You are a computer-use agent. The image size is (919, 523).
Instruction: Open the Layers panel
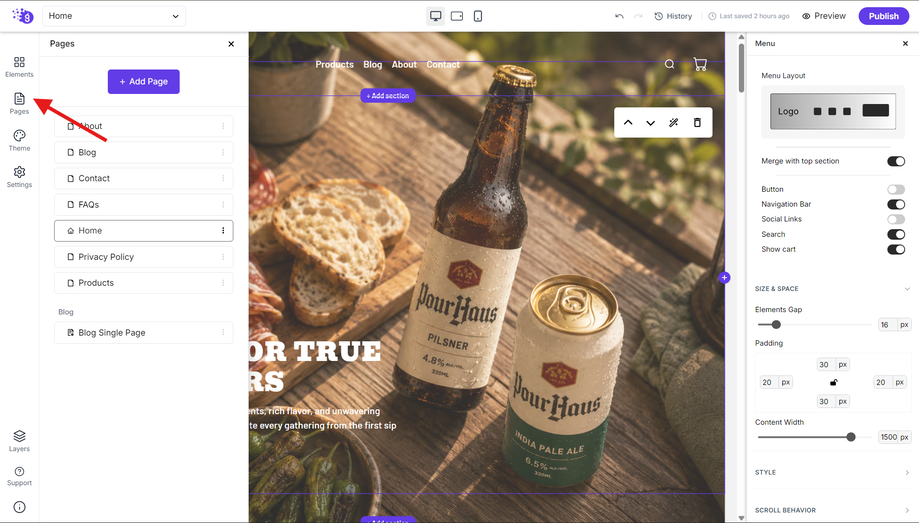[x=19, y=441]
